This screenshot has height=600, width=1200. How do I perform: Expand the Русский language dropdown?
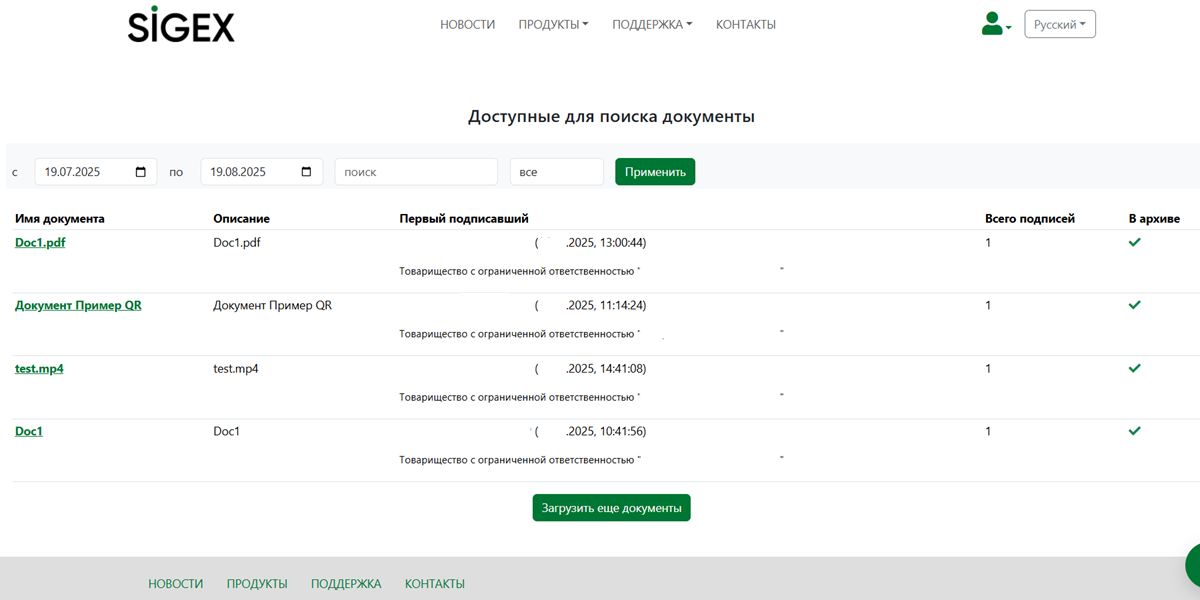1060,24
